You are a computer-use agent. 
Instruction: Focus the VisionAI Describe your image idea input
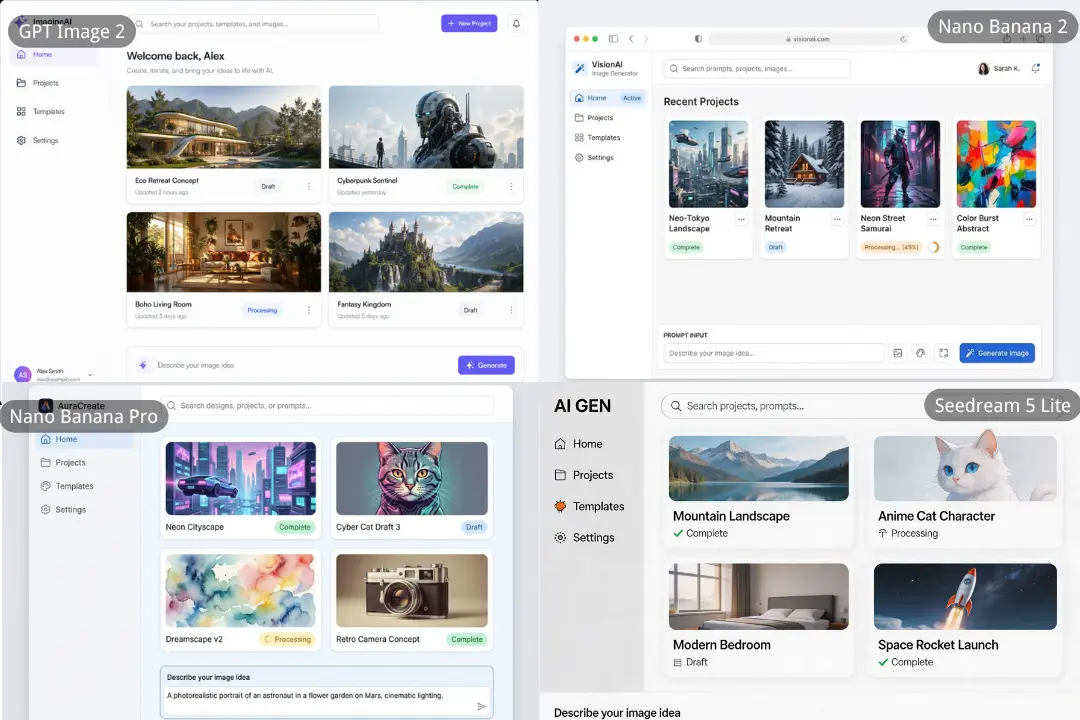773,353
